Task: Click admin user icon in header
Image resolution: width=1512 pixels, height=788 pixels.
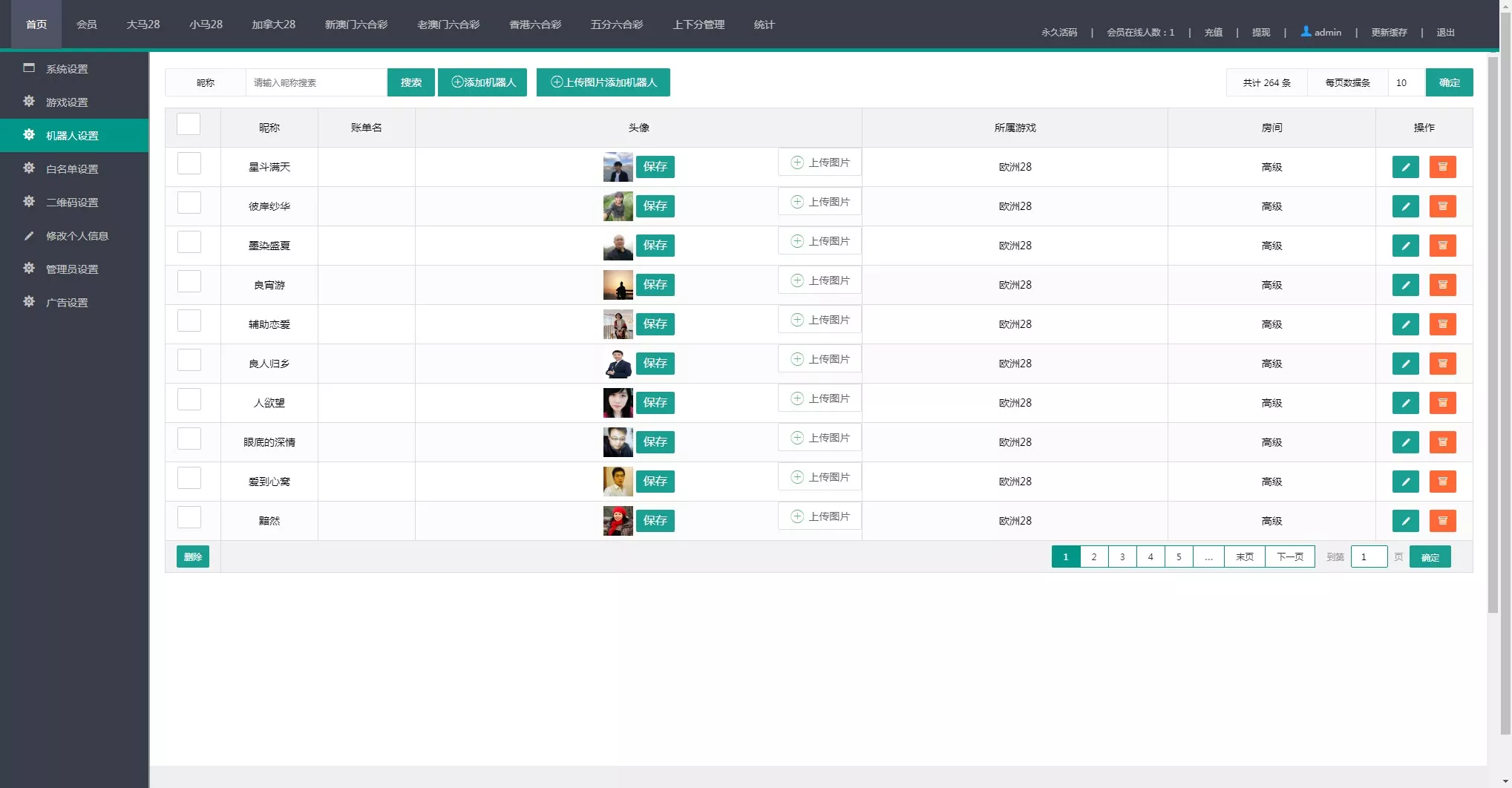Action: coord(1306,32)
